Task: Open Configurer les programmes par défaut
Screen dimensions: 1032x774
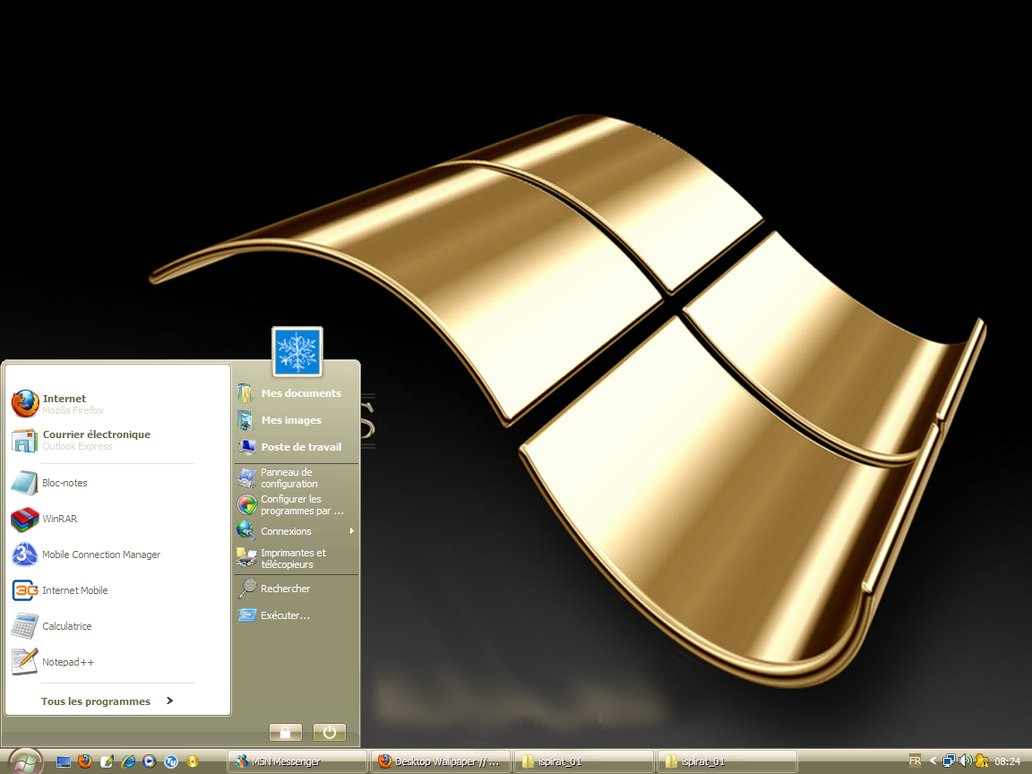Action: click(x=296, y=505)
